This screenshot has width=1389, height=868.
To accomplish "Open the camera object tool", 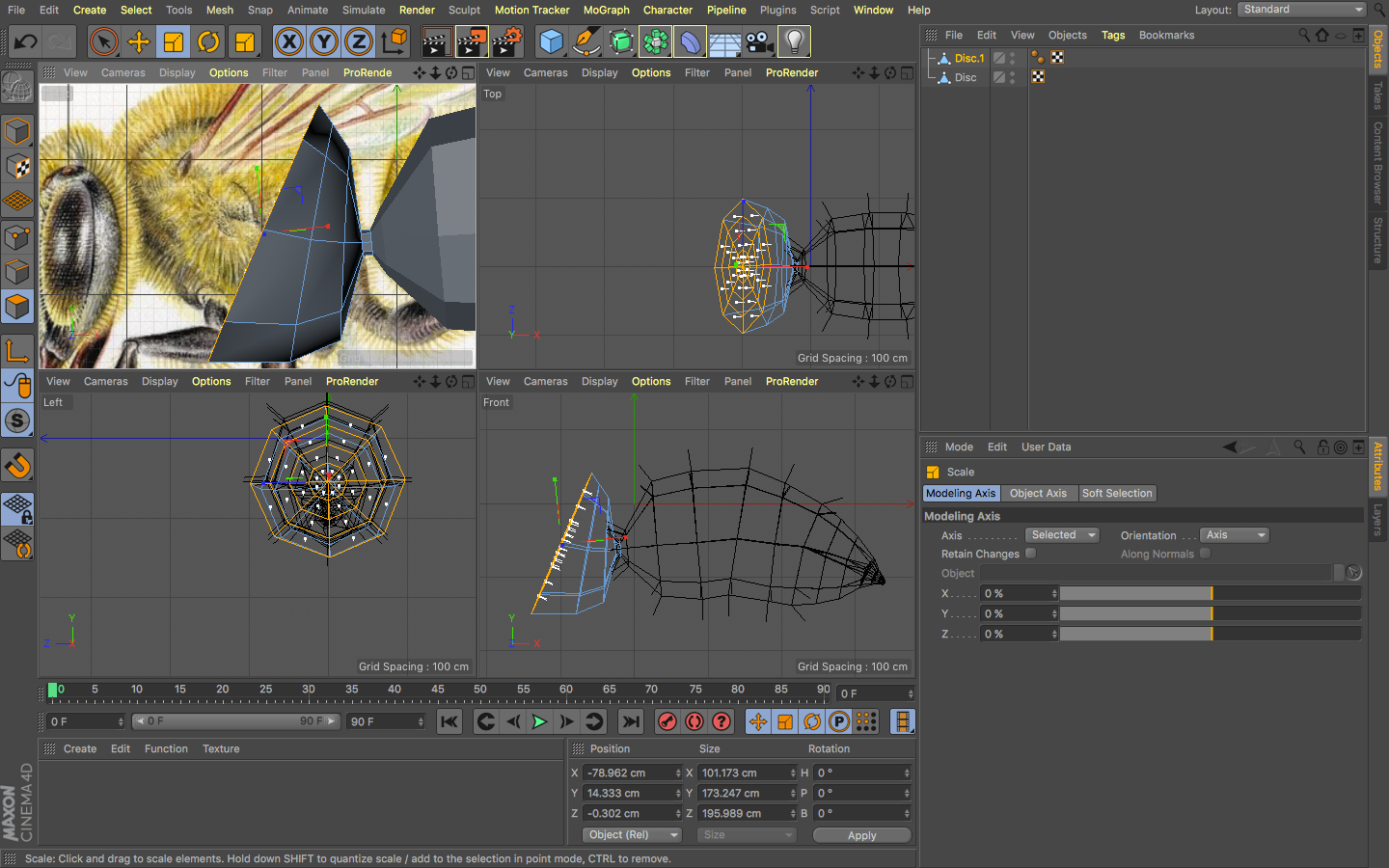I will 759,41.
